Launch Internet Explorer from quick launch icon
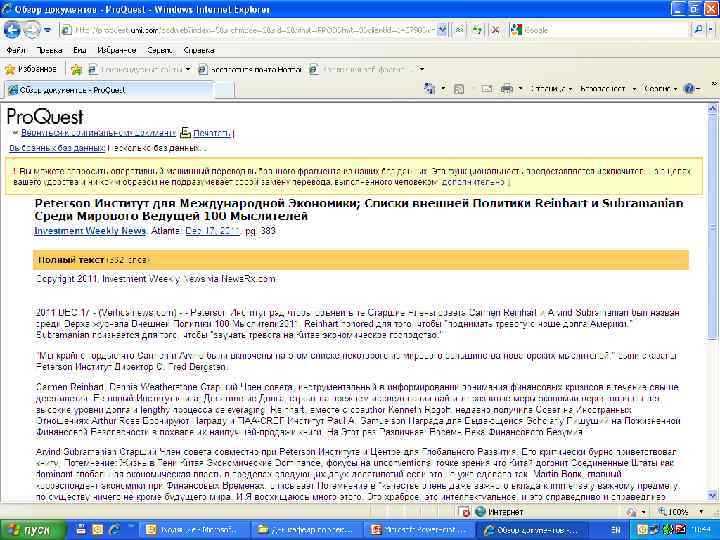 (114, 529)
